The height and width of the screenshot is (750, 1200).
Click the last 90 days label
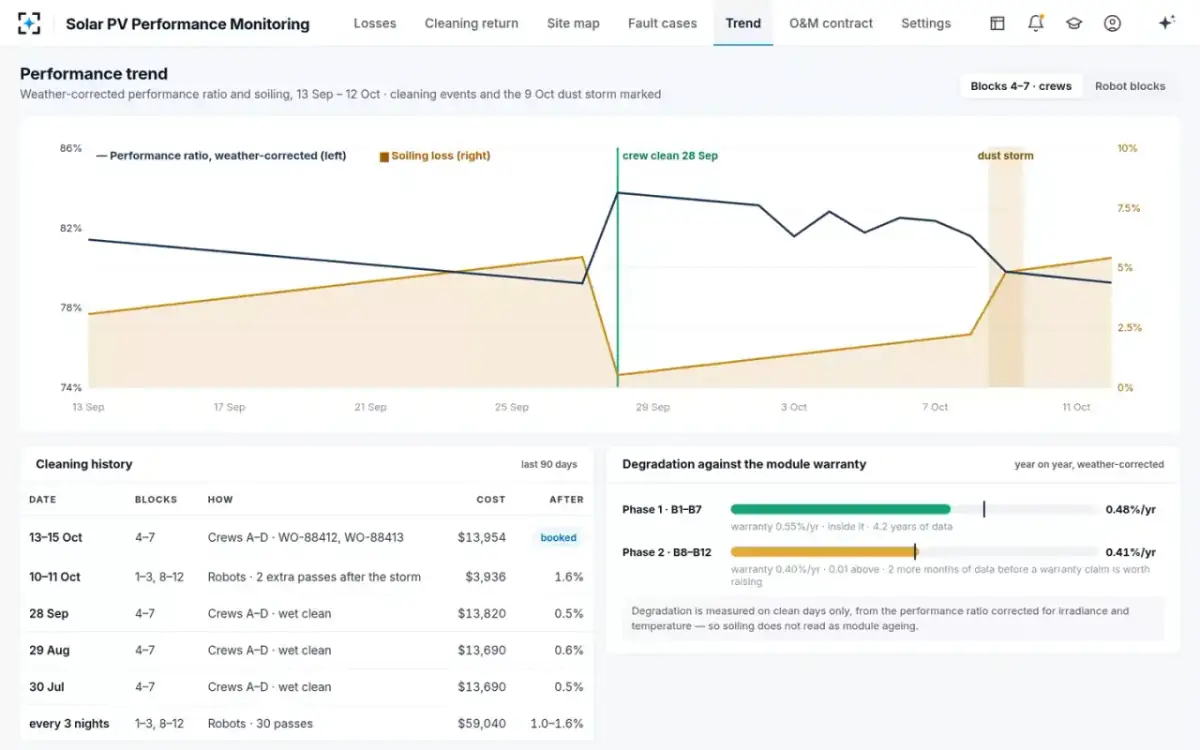pyautogui.click(x=549, y=465)
